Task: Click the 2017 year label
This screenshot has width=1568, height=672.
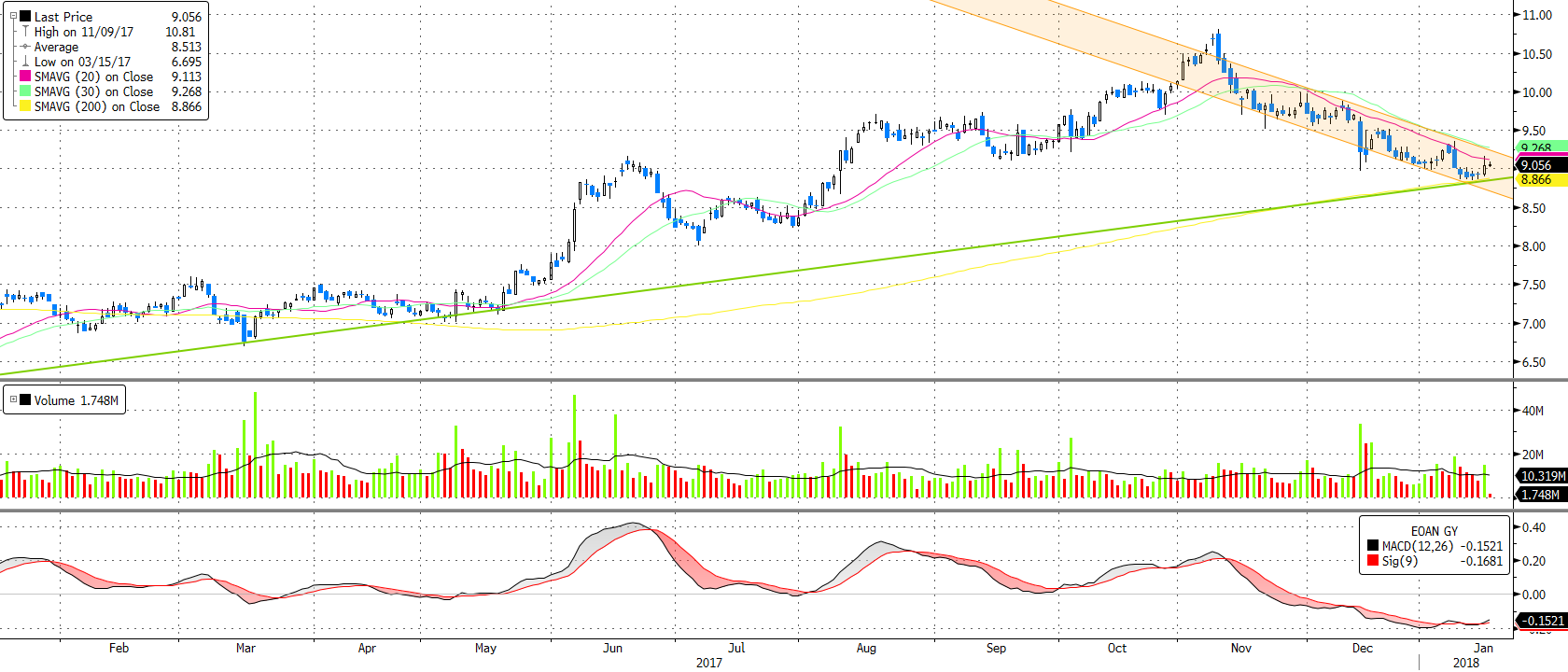Action: coord(709,663)
